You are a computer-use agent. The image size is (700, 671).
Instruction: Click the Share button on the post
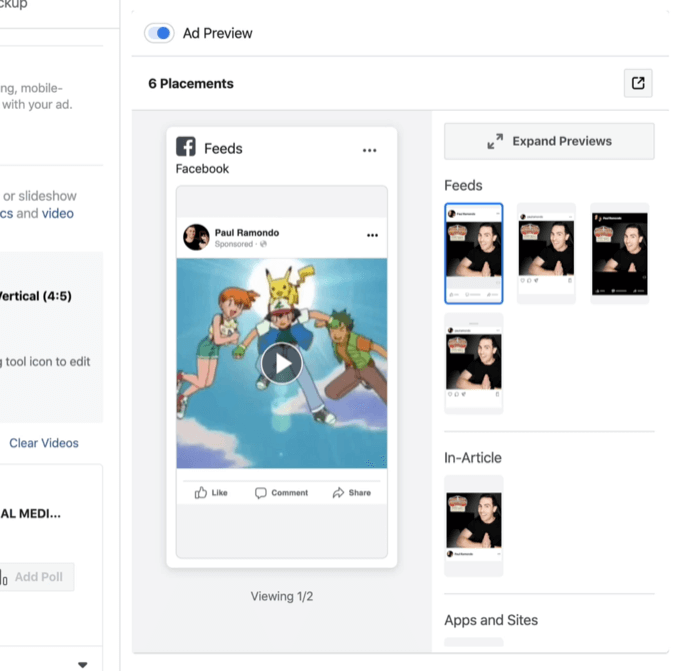(352, 492)
